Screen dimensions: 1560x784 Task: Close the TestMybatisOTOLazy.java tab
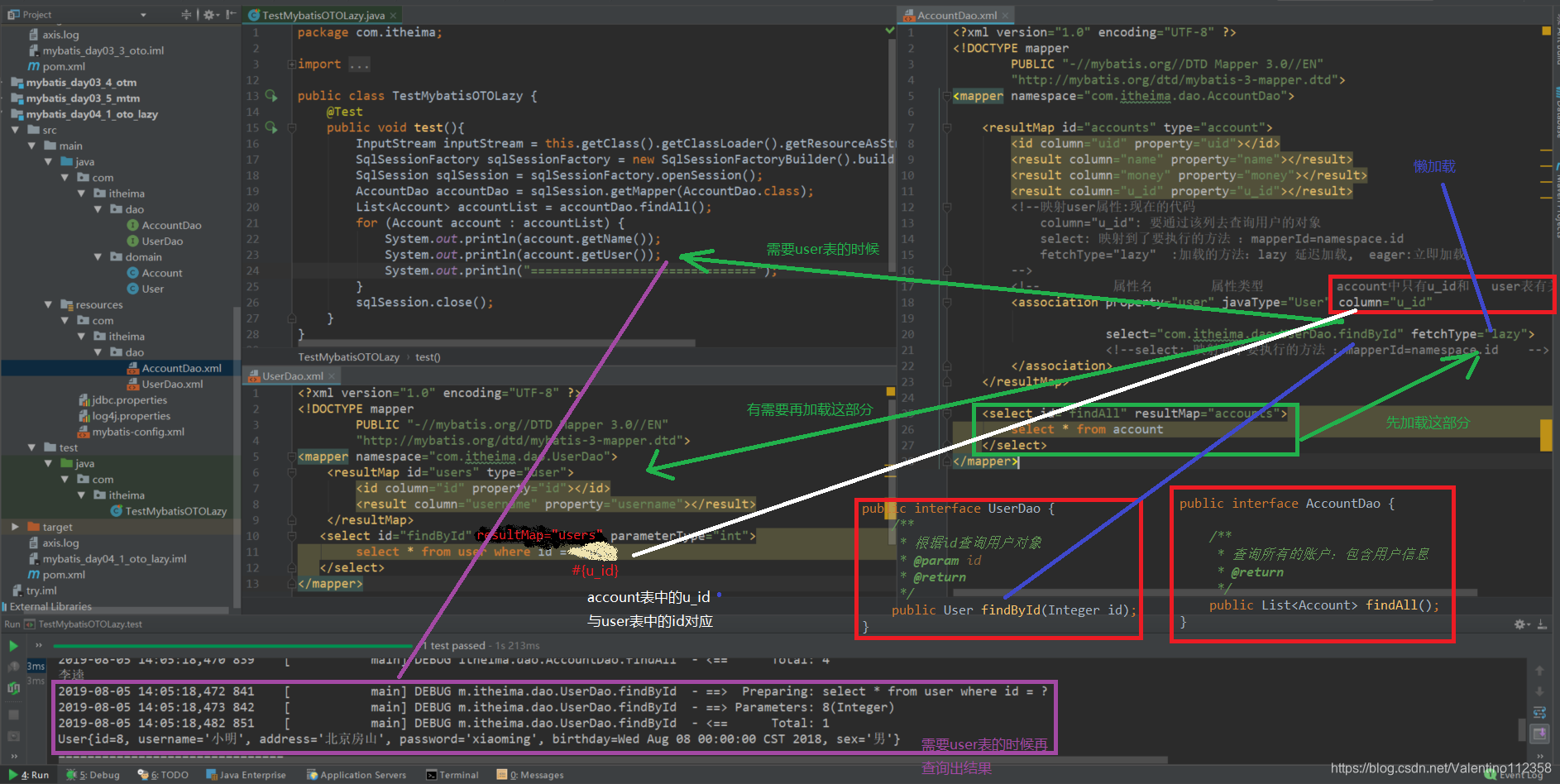(x=394, y=16)
